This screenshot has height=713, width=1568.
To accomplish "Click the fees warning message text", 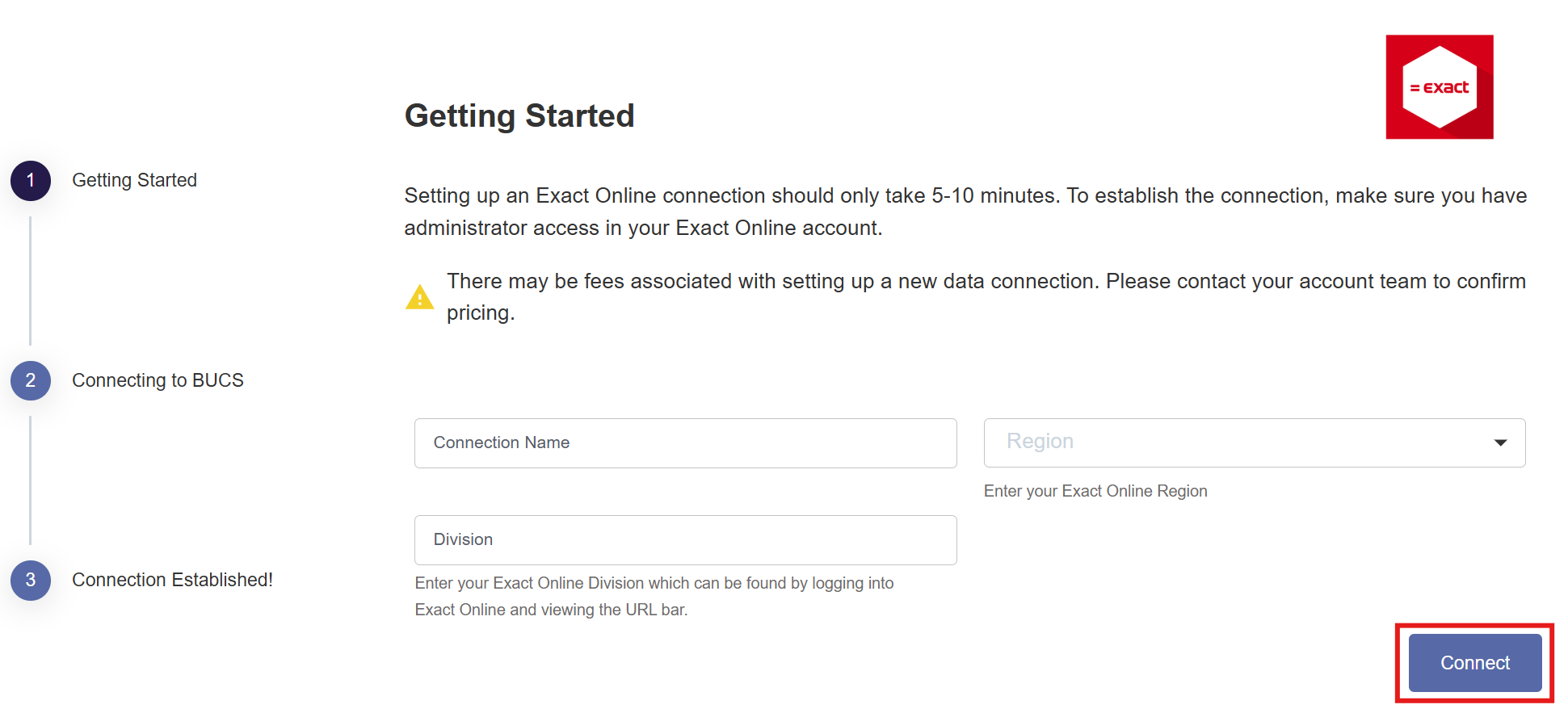I will 986,296.
